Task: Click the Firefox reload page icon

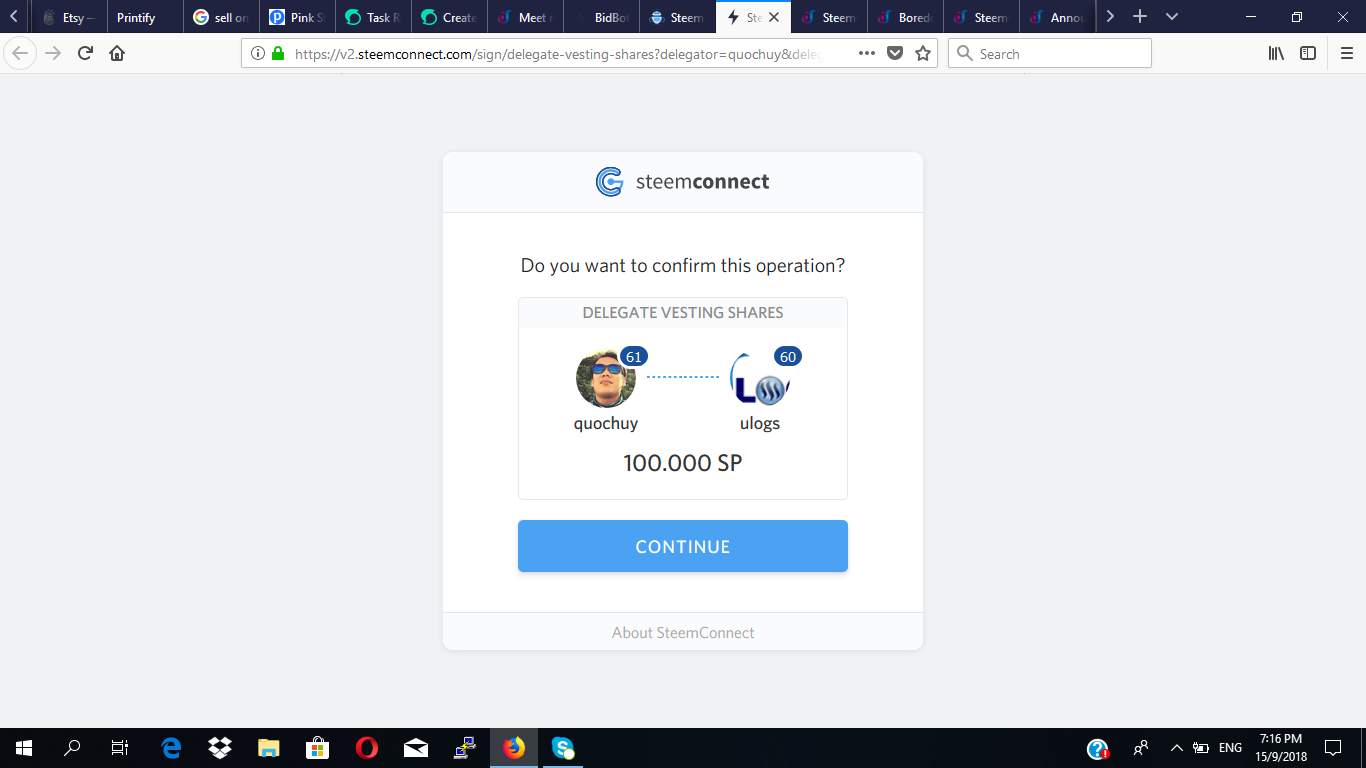Action: coord(85,54)
